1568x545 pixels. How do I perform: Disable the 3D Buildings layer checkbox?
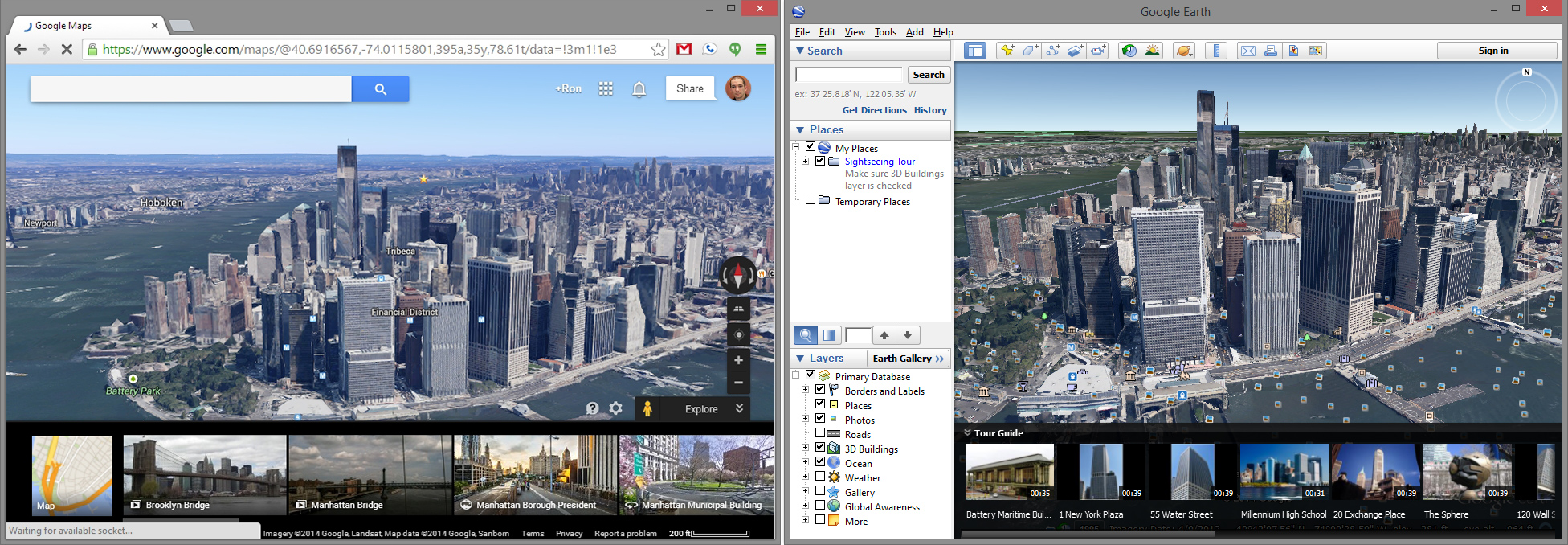tap(820, 448)
